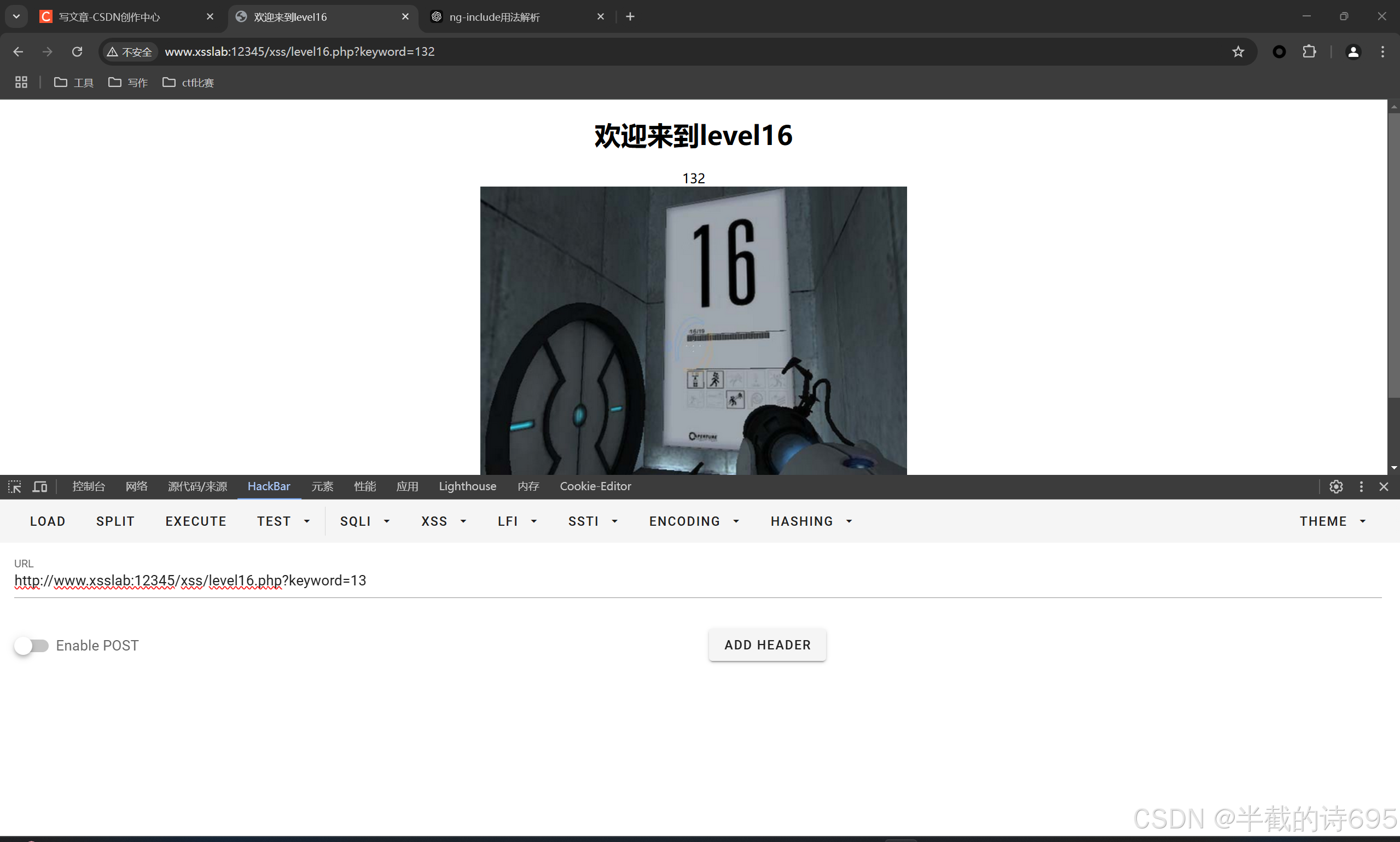Screen dimensions: 1400x842
Task: Toggle the Enable POST switch
Action: [x=32, y=645]
